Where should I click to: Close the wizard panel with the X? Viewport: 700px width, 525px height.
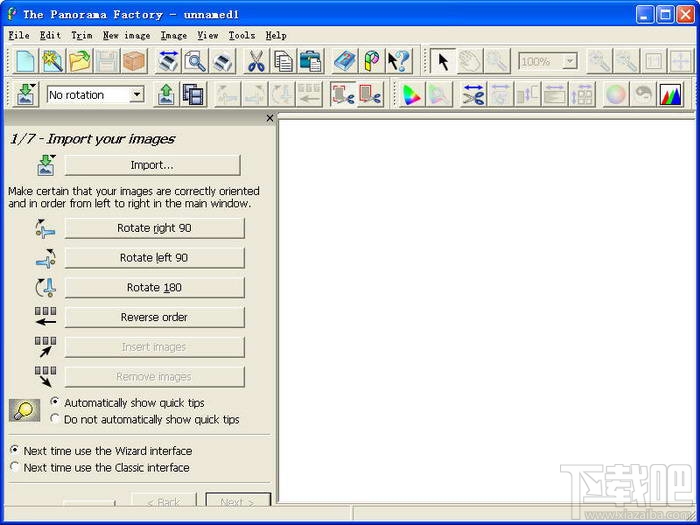coord(270,118)
